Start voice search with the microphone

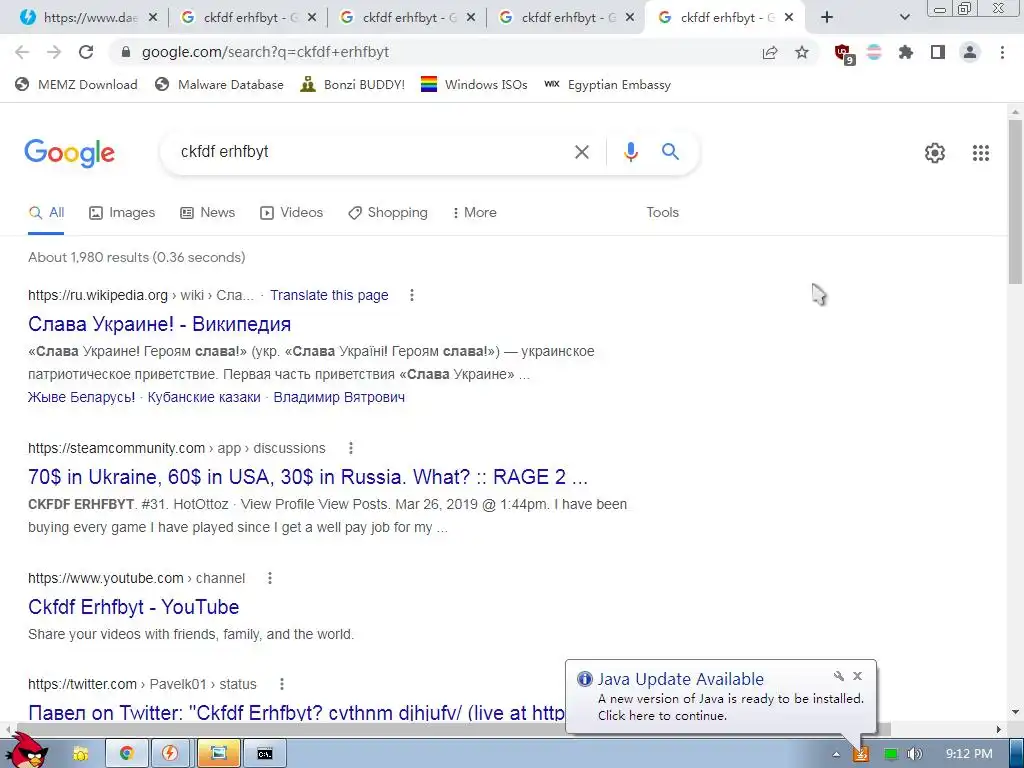(630, 152)
